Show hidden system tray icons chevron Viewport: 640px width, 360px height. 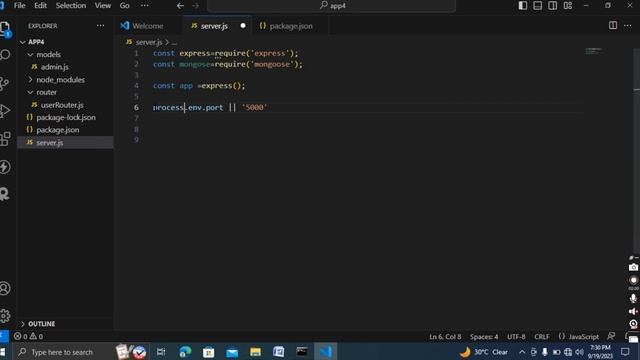point(522,352)
